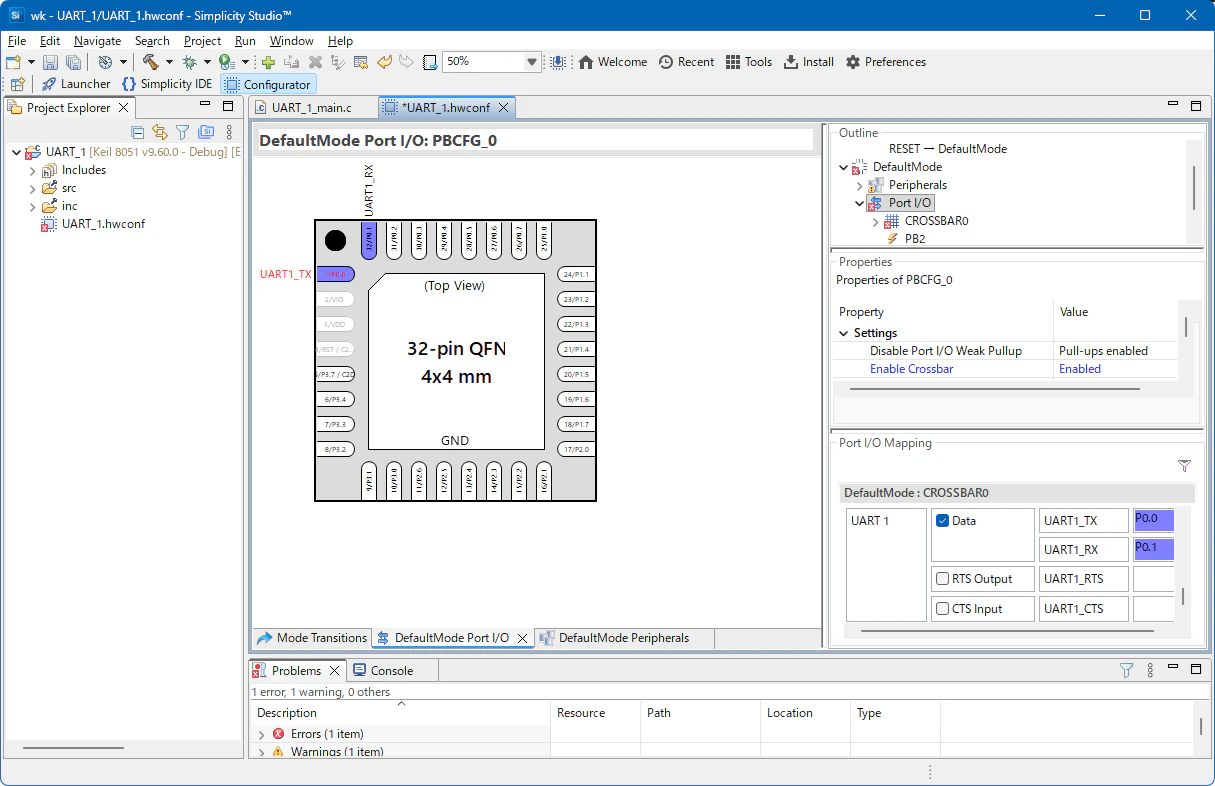Image resolution: width=1215 pixels, height=786 pixels.
Task: Open the dropdown arrow next to the debug bug
Action: pos(206,62)
